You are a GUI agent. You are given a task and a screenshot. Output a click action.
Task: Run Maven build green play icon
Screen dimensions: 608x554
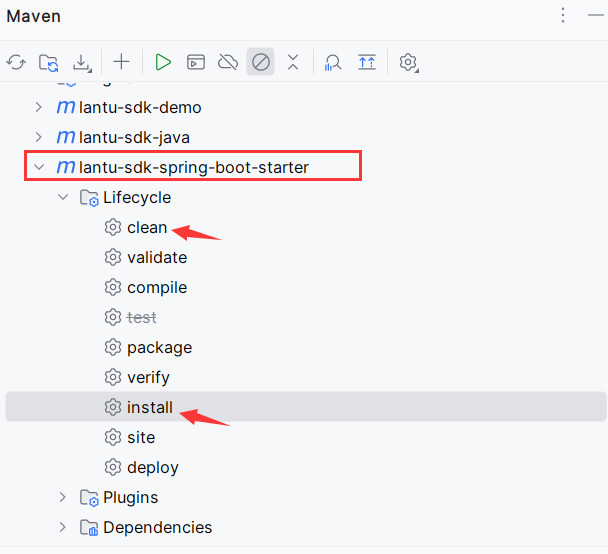tap(163, 62)
